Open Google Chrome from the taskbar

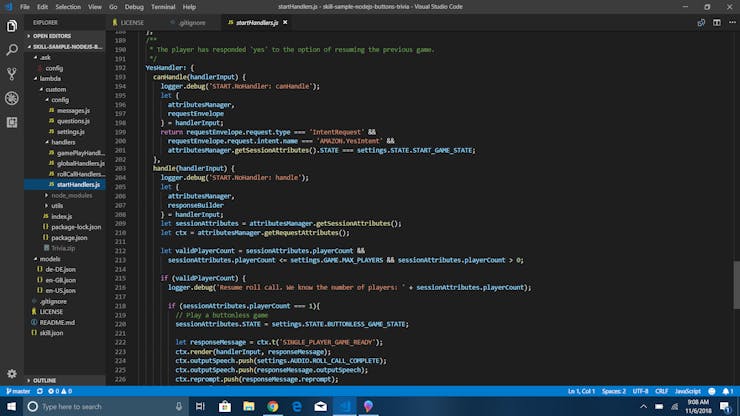273,406
